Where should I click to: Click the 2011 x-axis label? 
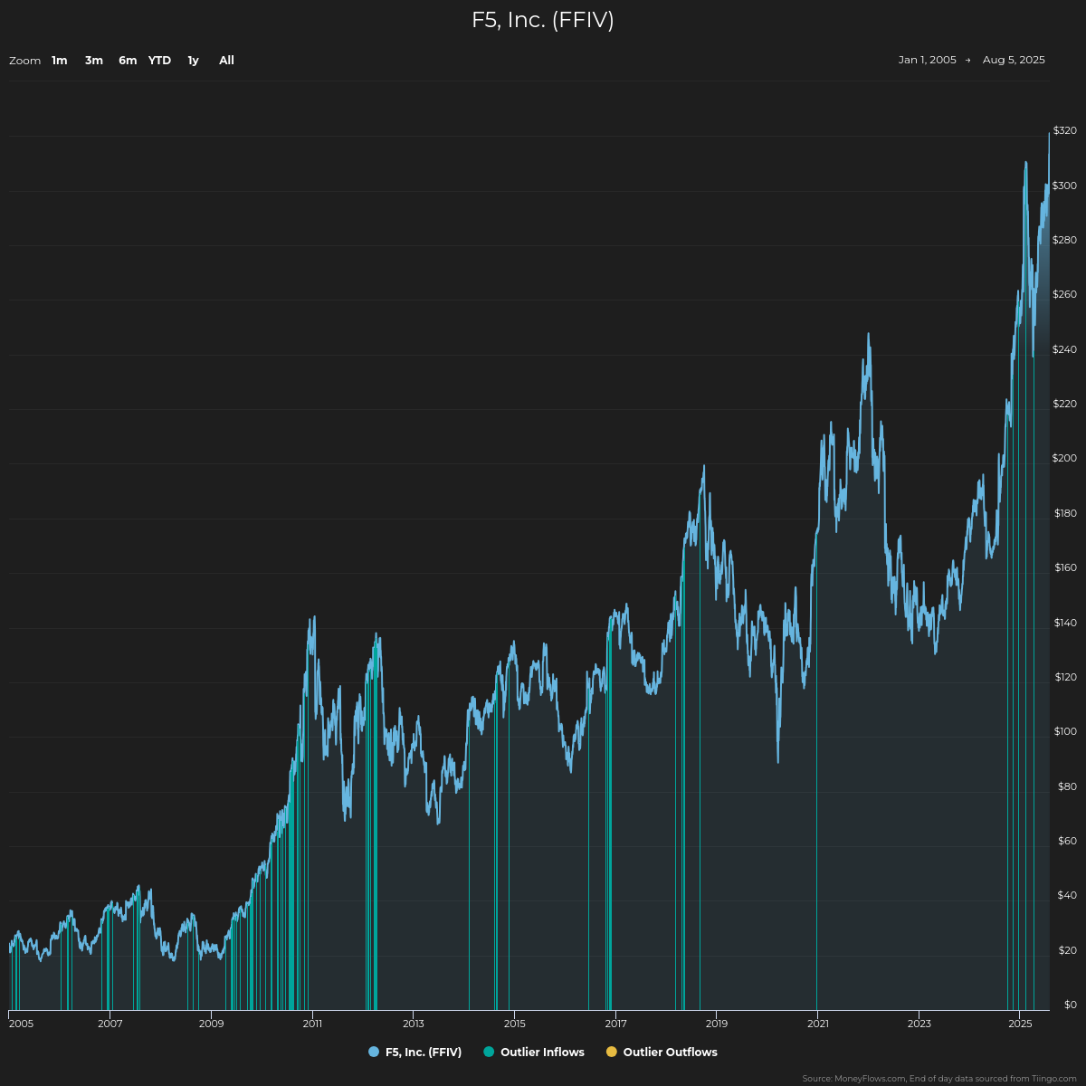(x=312, y=1024)
